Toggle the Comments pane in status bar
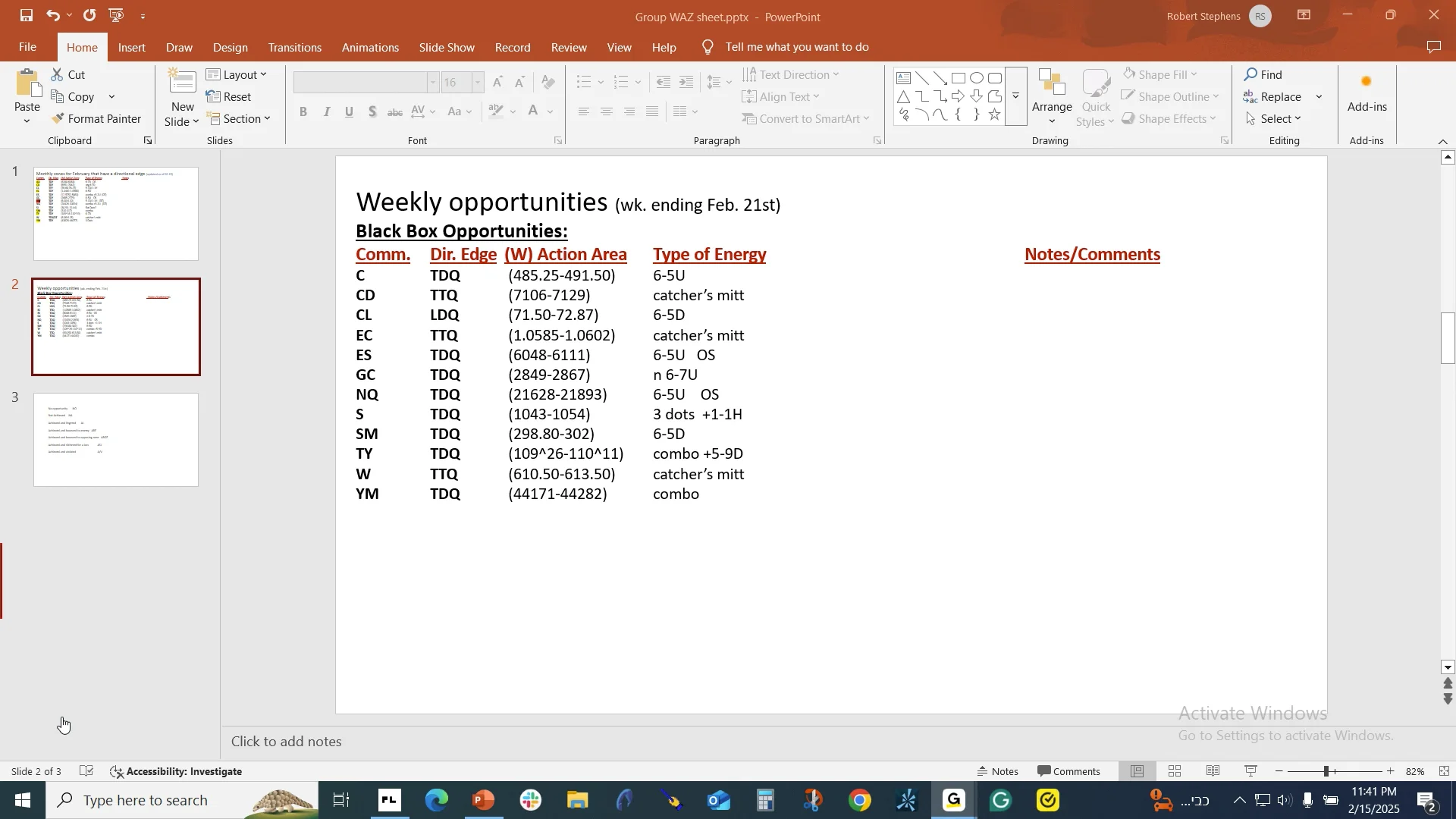1456x819 pixels. (x=1068, y=771)
